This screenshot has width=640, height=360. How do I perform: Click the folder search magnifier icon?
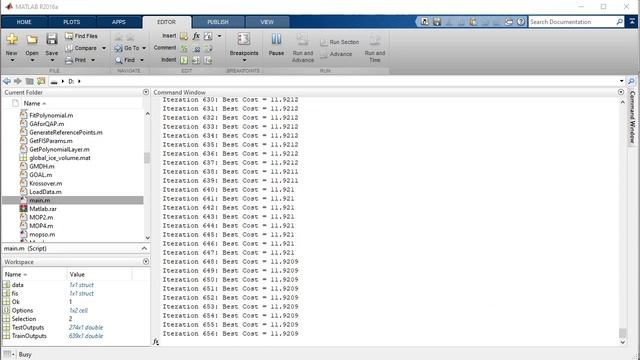tap(631, 81)
